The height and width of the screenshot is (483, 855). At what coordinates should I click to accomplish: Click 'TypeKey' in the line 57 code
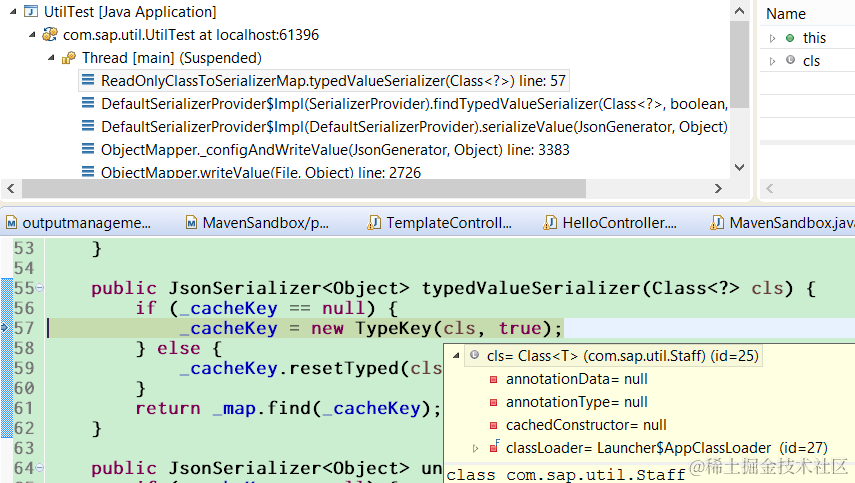393,328
